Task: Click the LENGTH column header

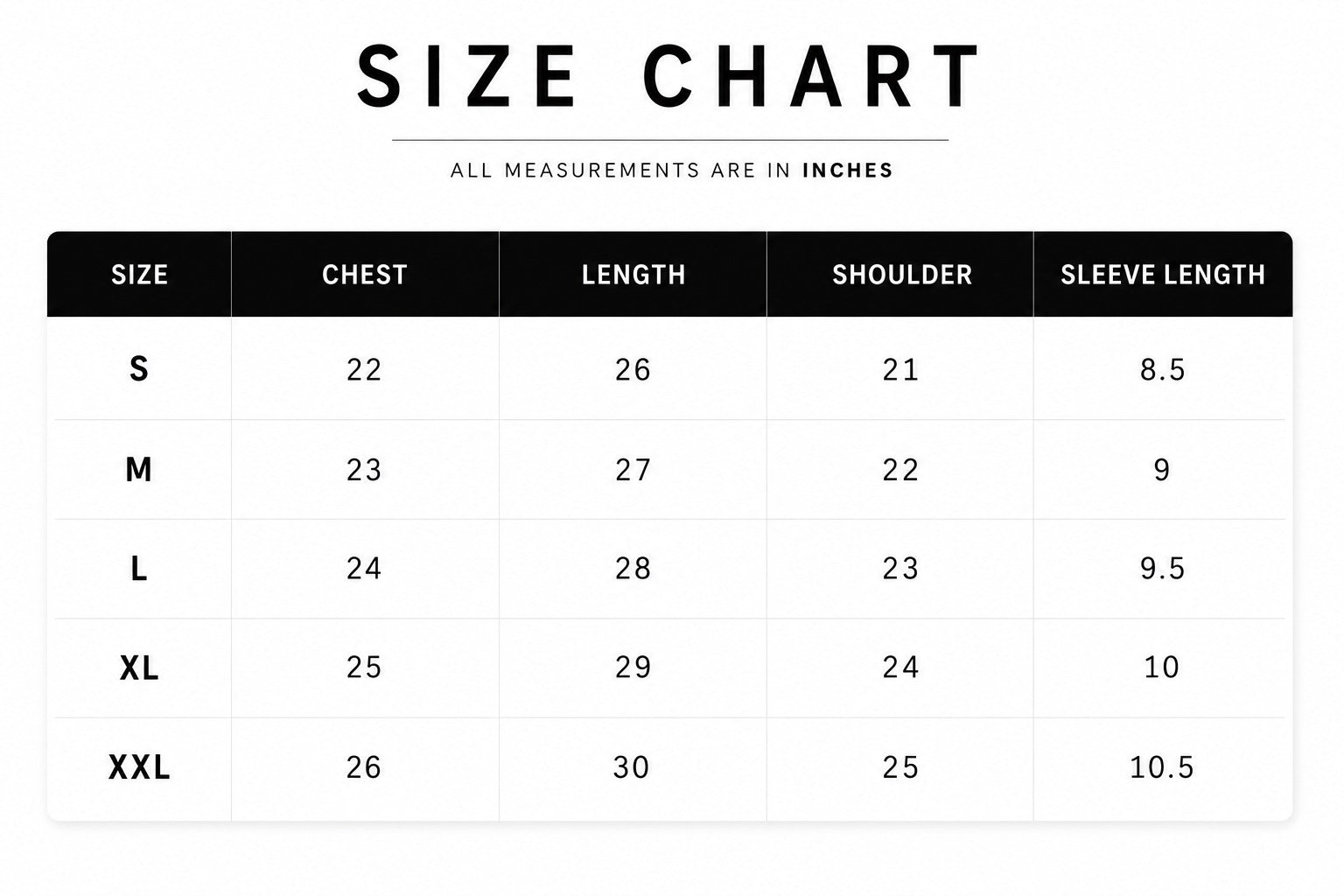Action: (633, 275)
